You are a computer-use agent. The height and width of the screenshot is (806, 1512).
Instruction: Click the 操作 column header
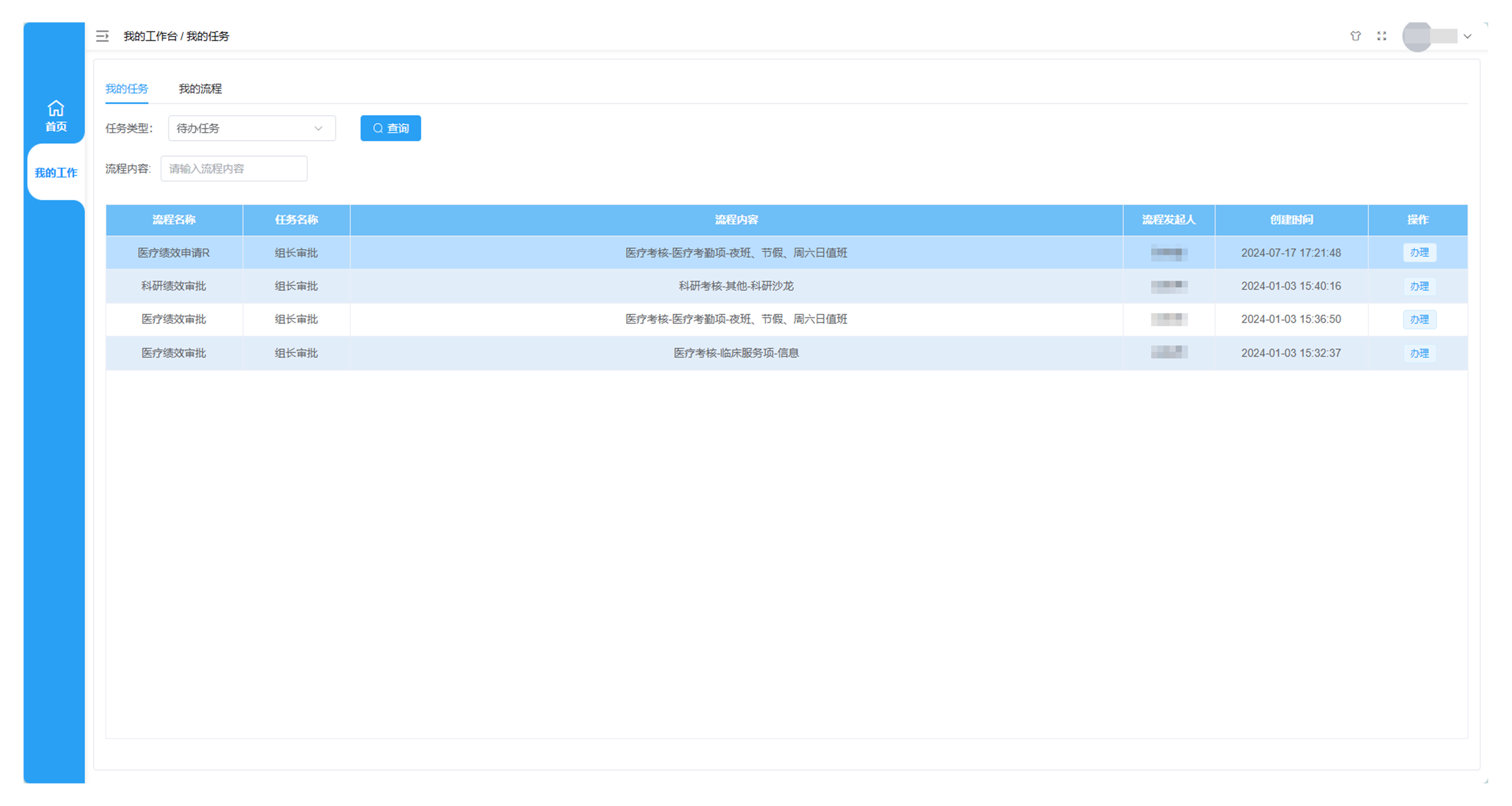click(x=1418, y=220)
